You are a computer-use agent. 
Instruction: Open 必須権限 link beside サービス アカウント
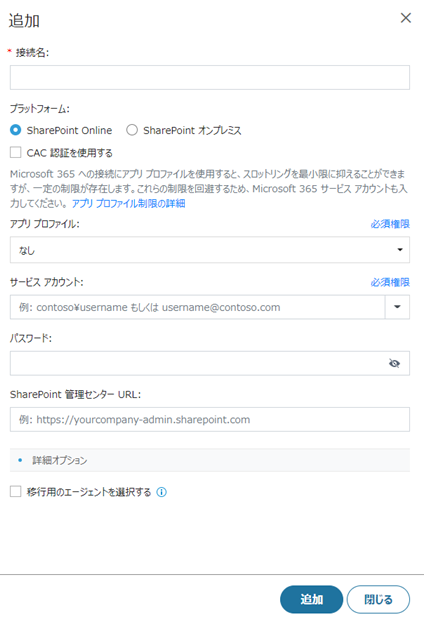click(390, 282)
